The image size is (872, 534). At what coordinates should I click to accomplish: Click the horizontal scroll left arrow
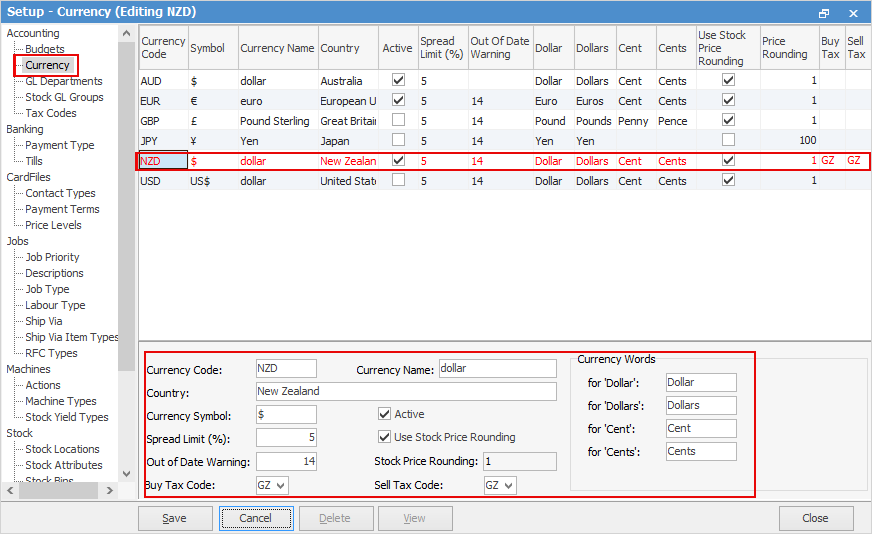[x=10, y=491]
